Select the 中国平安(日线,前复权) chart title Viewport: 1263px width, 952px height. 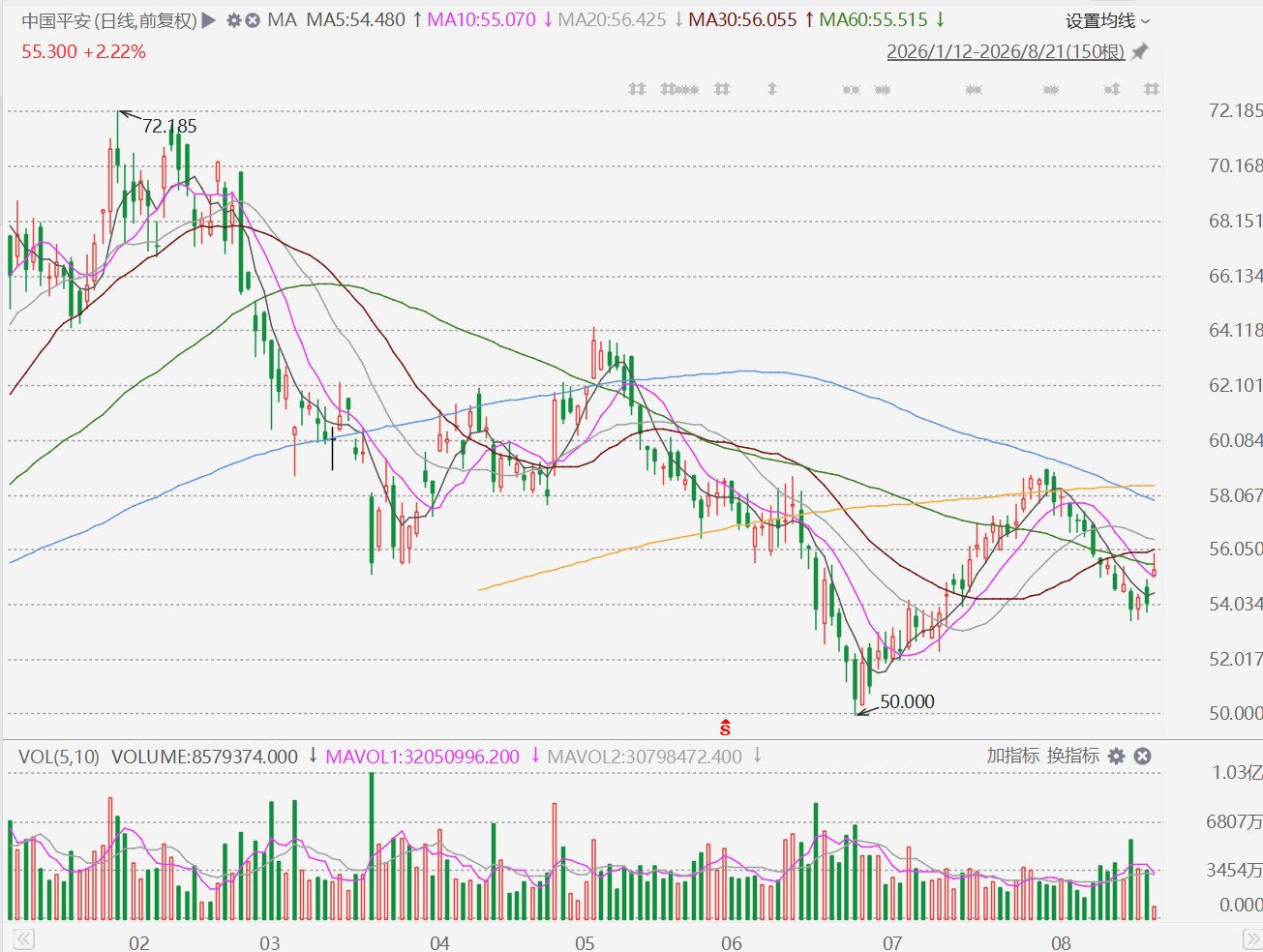pyautogui.click(x=109, y=20)
